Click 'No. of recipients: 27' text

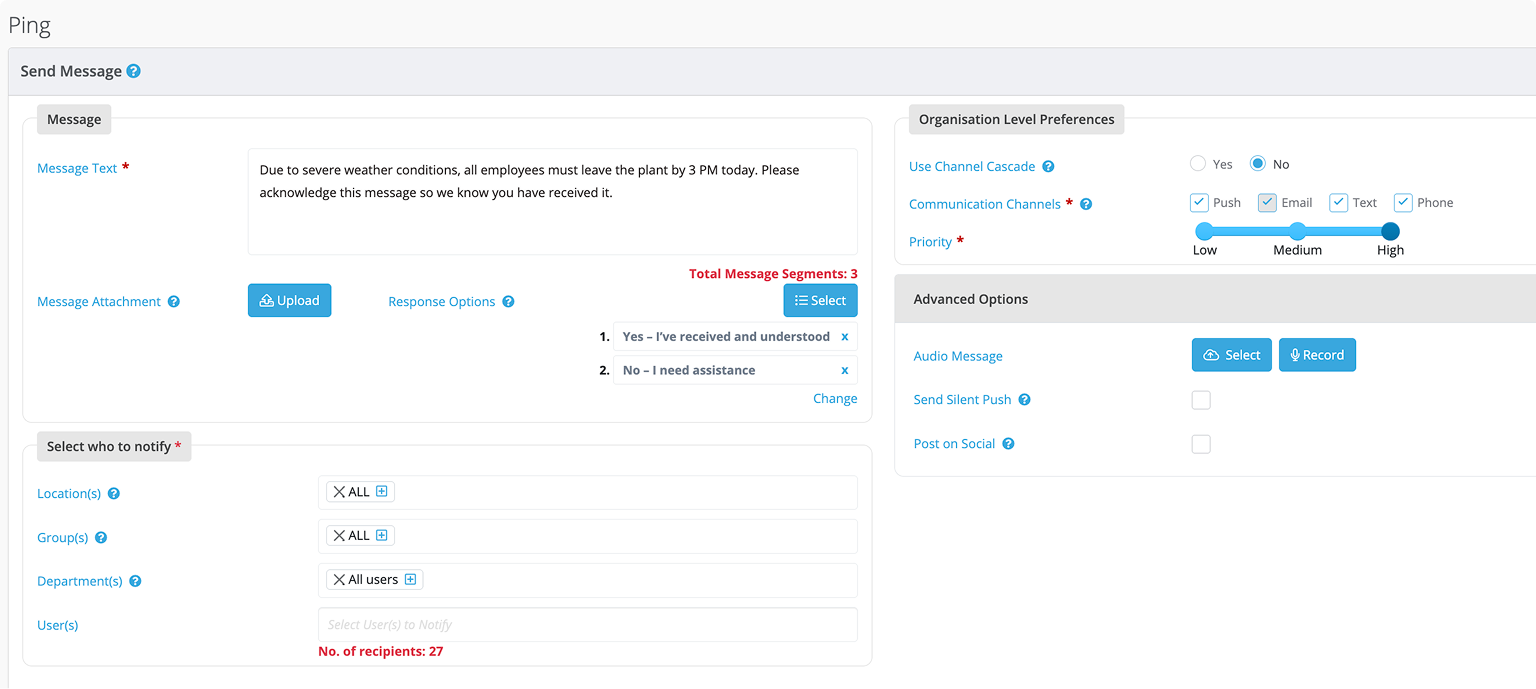[x=380, y=651]
